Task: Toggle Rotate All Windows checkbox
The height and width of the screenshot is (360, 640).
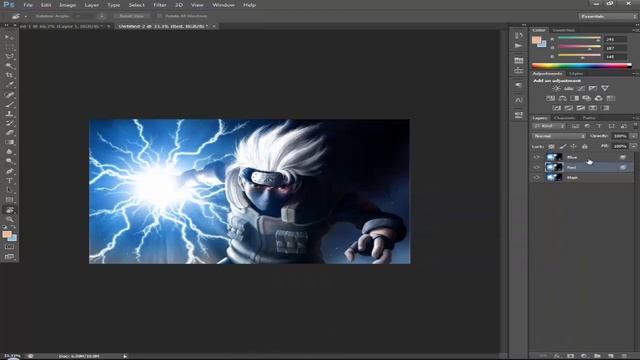Action: 160,16
